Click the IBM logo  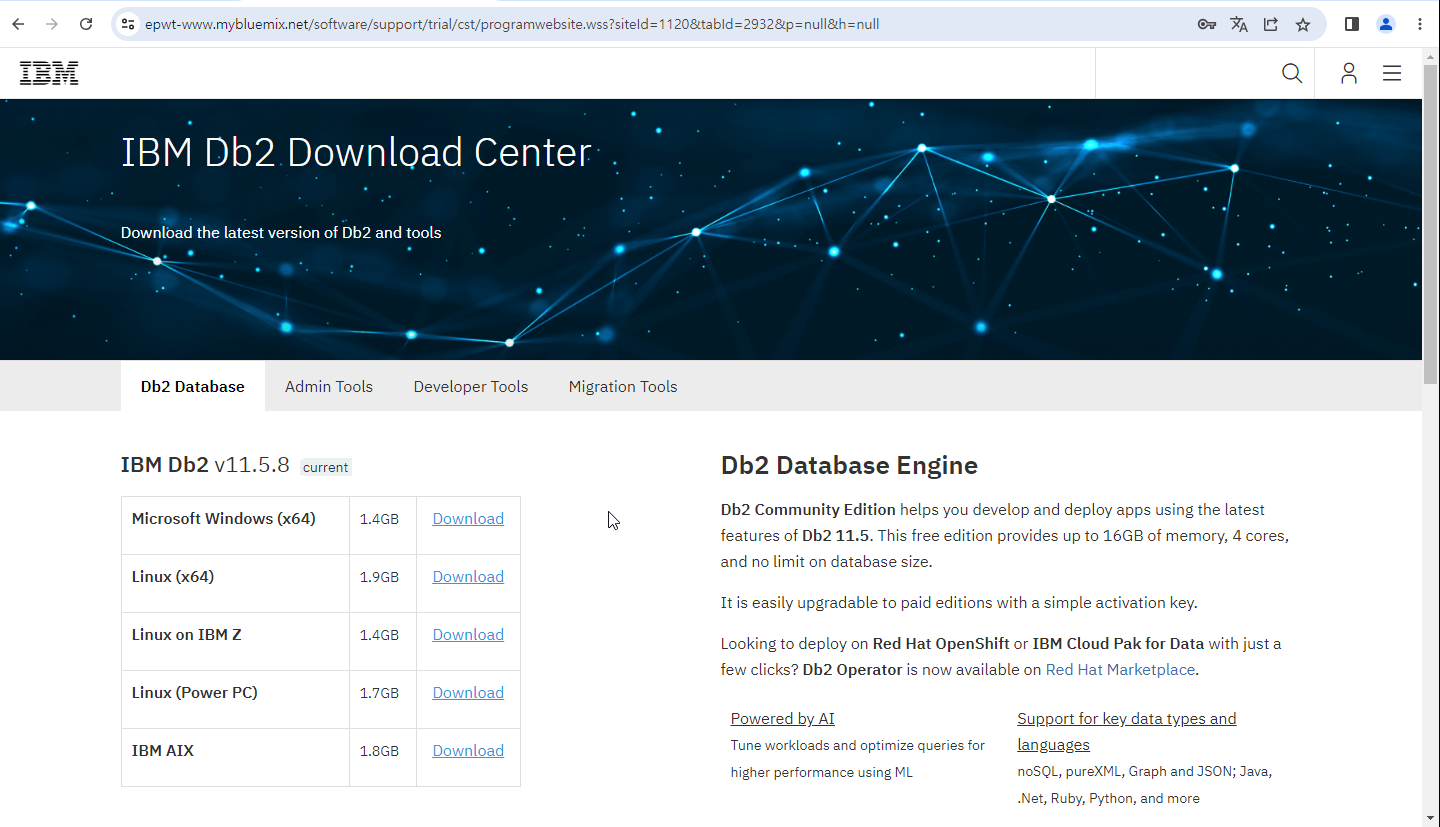click(49, 73)
